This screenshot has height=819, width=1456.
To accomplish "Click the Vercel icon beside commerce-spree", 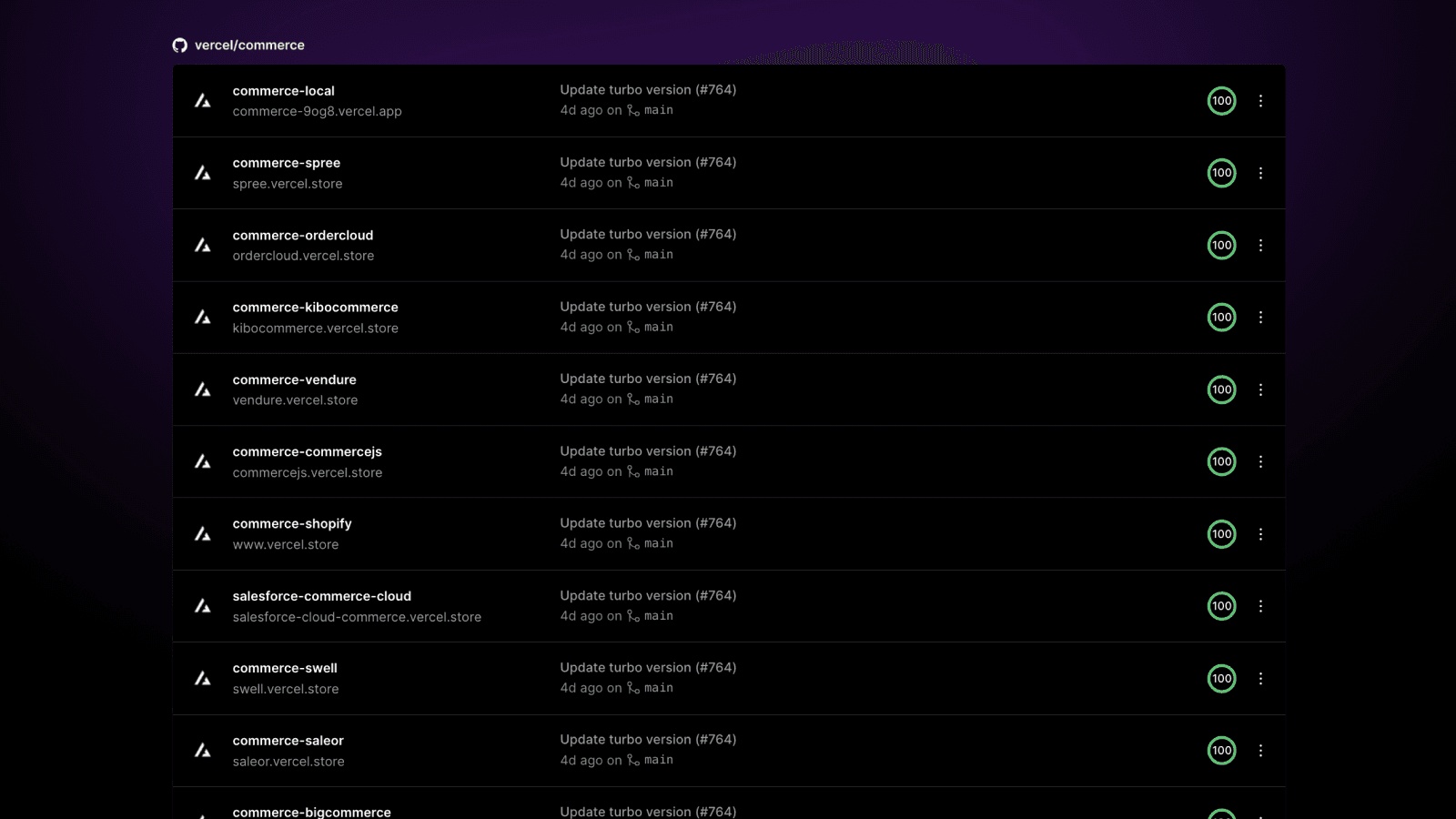I will tap(202, 173).
